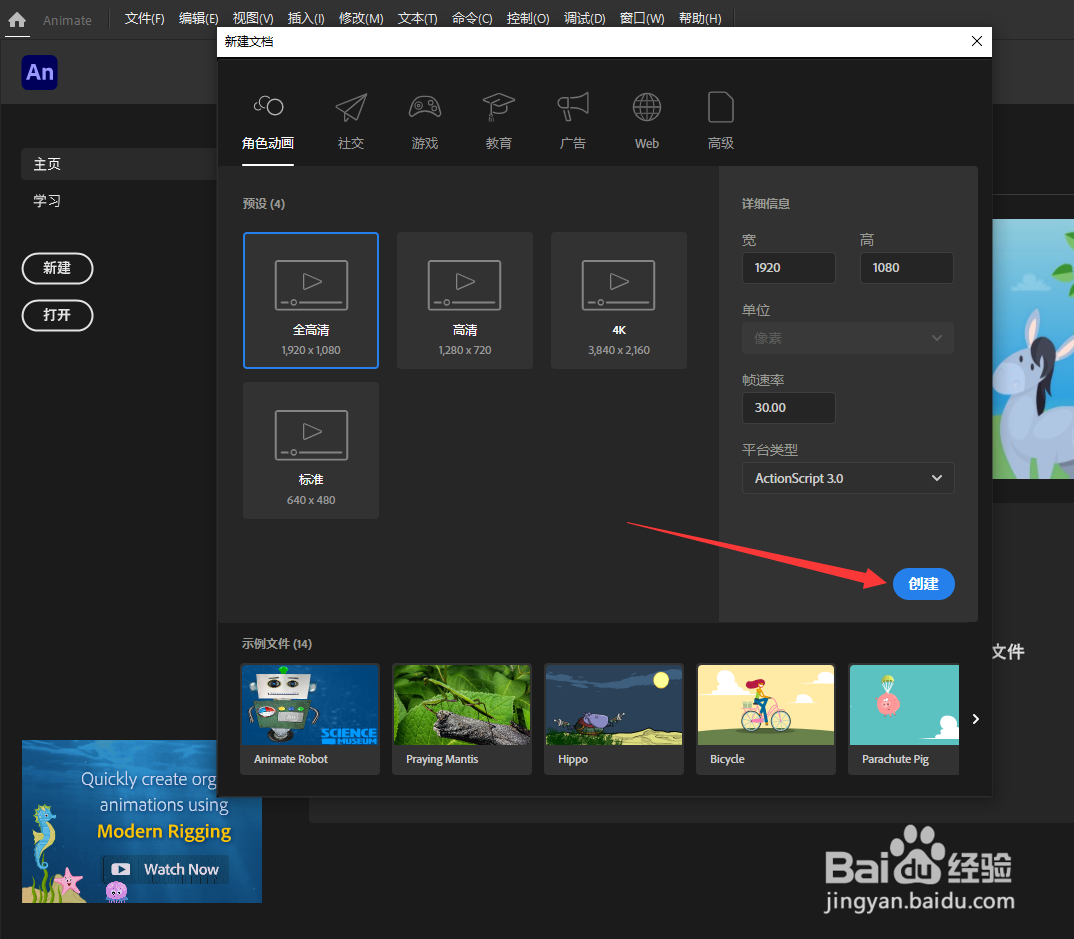Open the 插入(I) menu
1074x939 pixels.
[x=306, y=18]
